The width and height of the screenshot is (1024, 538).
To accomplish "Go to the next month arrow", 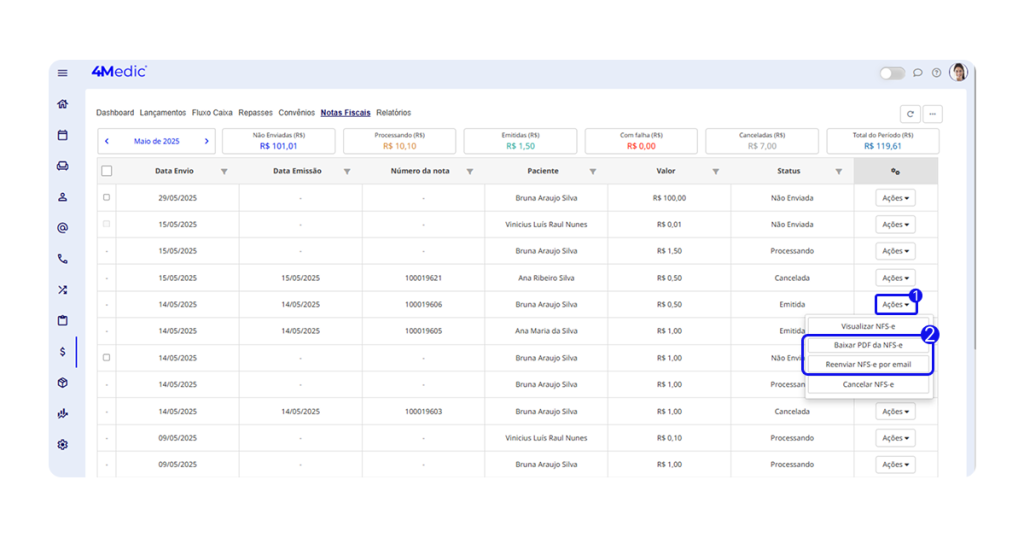I will coord(206,141).
